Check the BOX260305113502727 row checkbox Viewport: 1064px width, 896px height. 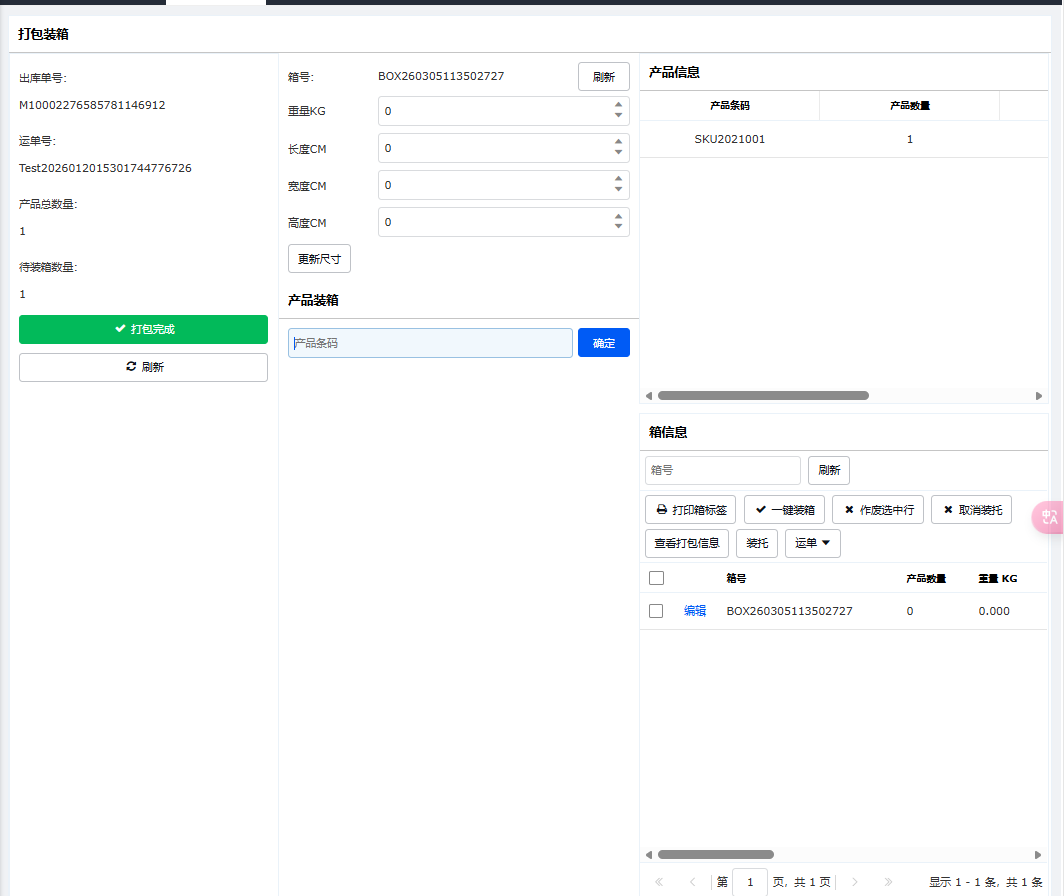click(x=656, y=611)
